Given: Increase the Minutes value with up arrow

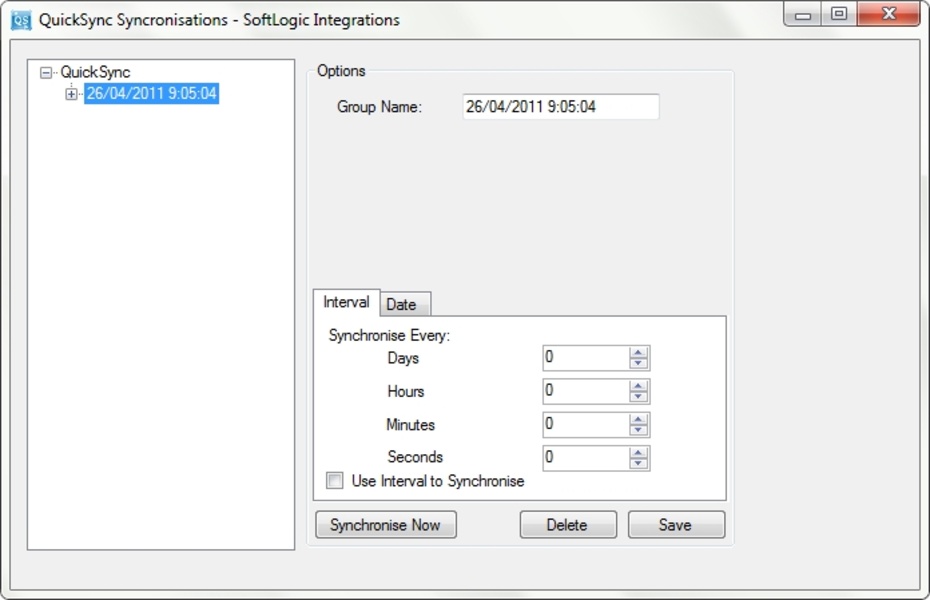Looking at the screenshot, I should (638, 419).
